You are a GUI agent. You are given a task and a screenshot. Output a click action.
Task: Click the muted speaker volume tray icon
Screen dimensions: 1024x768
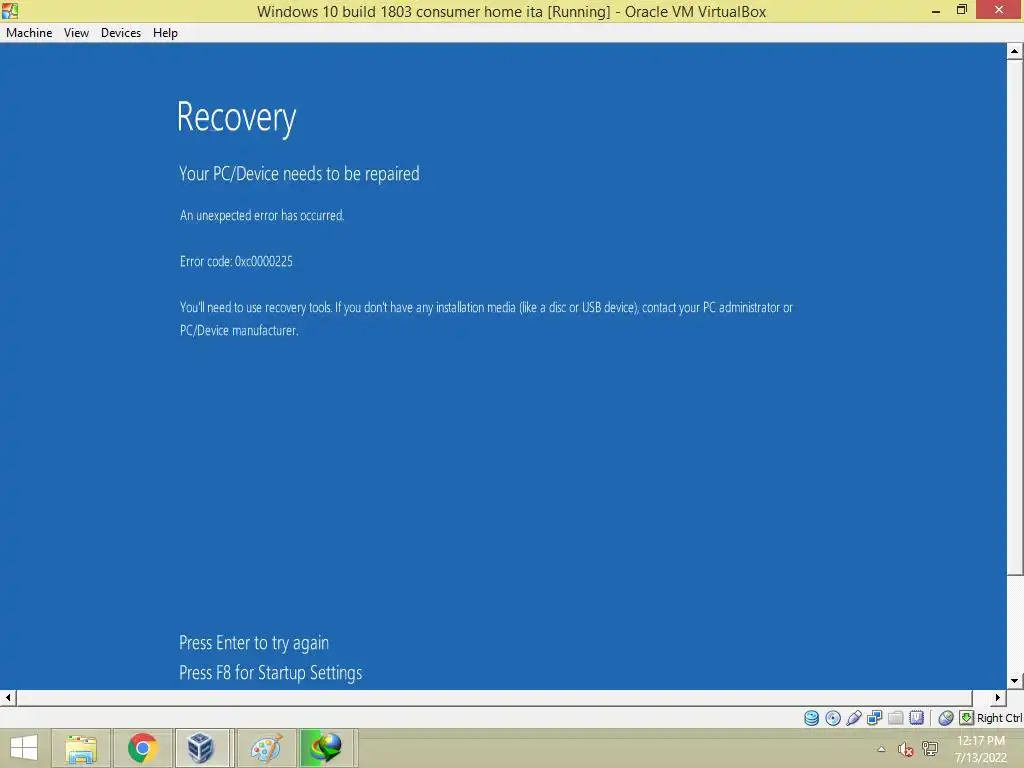pyautogui.click(x=905, y=749)
